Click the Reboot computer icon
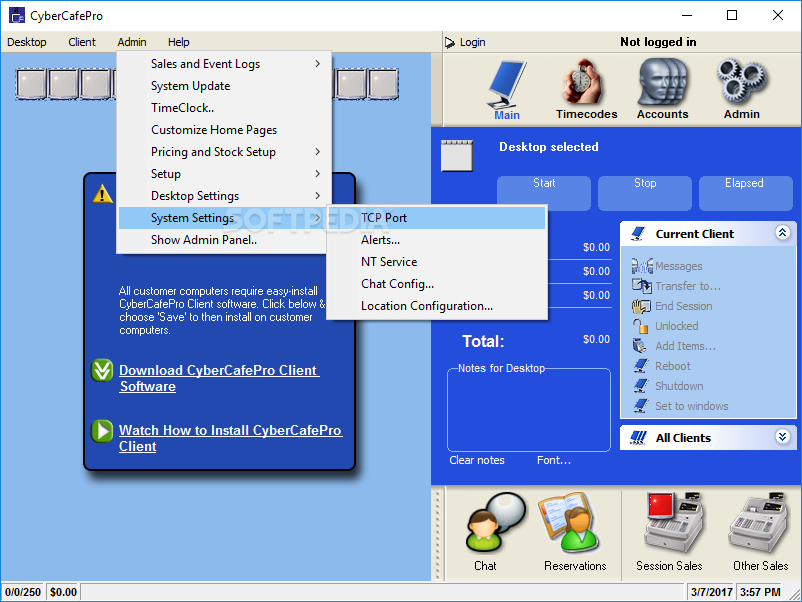802x602 pixels. coord(641,366)
